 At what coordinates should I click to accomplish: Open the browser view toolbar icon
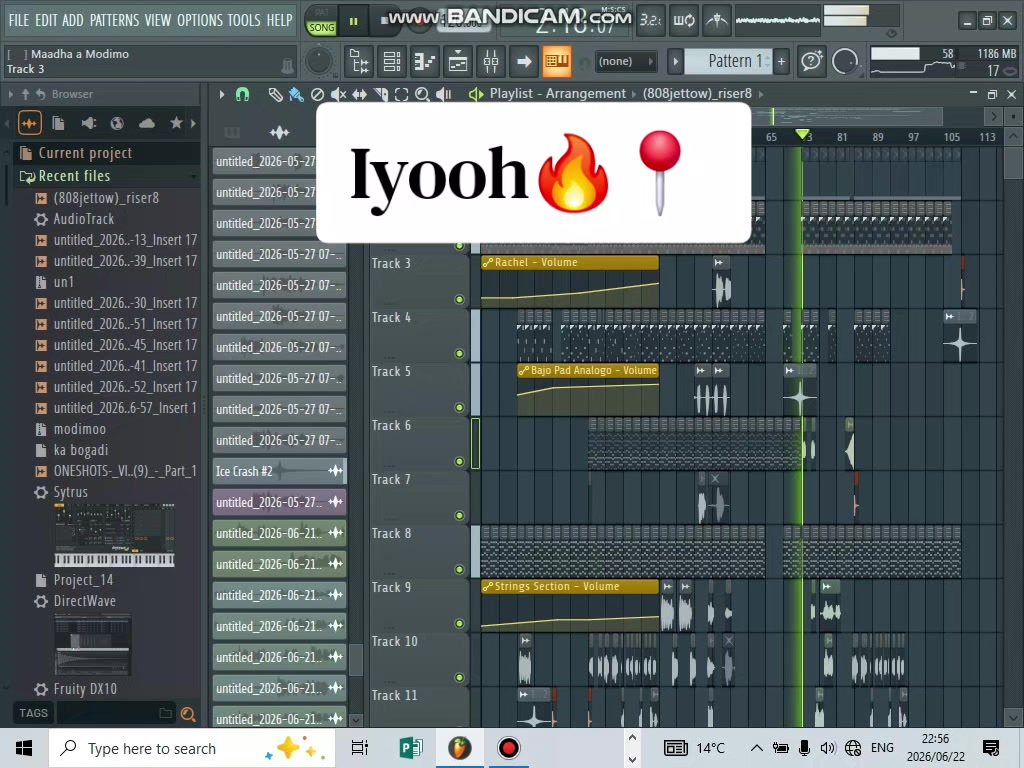(358, 61)
